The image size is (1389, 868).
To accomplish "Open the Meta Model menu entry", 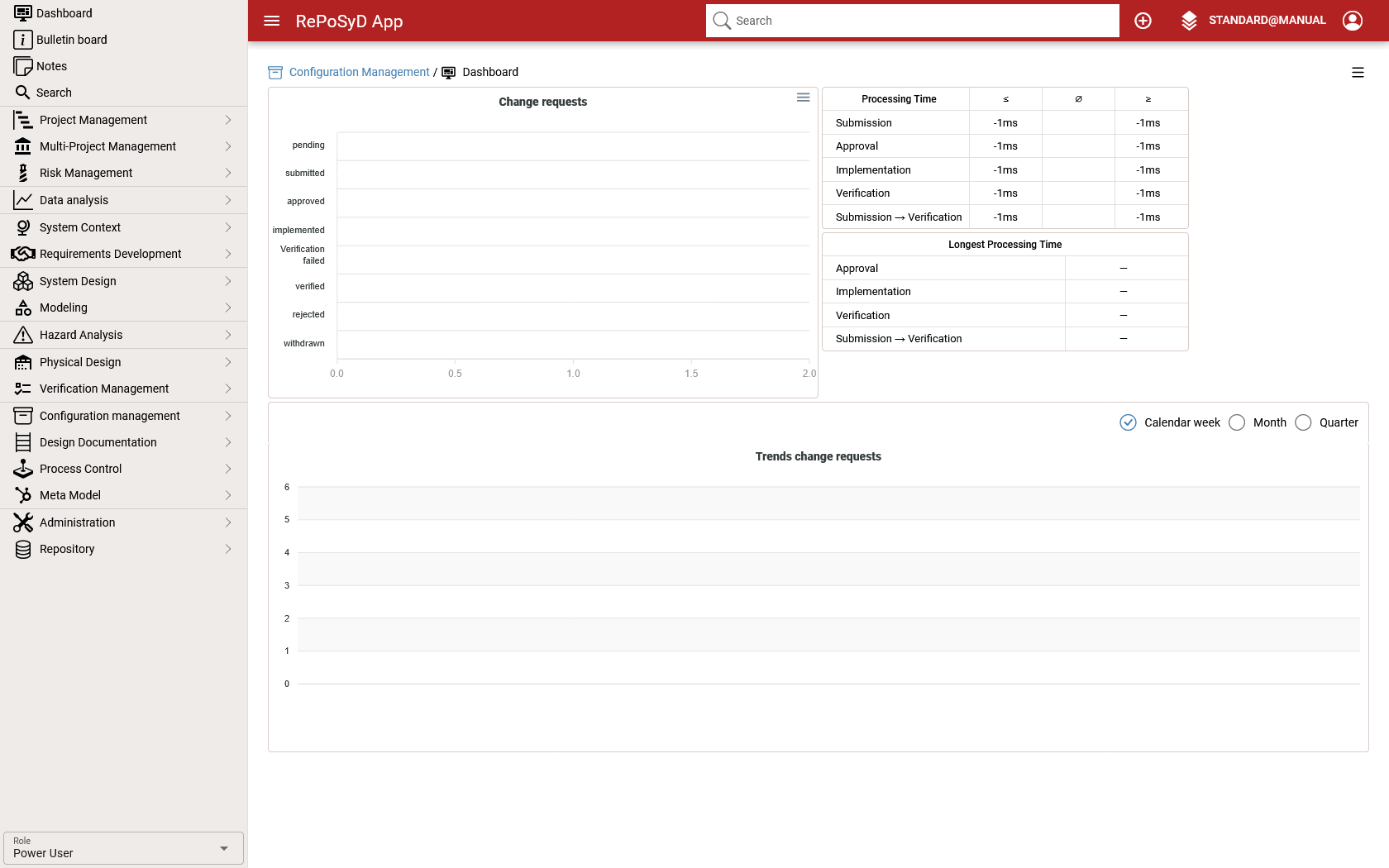I will (123, 495).
